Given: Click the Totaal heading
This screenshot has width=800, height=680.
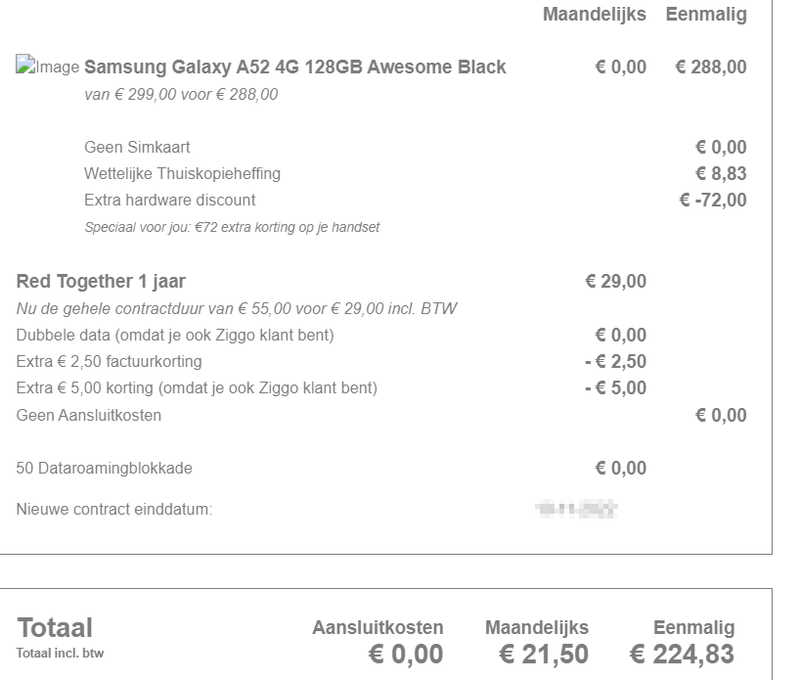Looking at the screenshot, I should click(x=55, y=628).
